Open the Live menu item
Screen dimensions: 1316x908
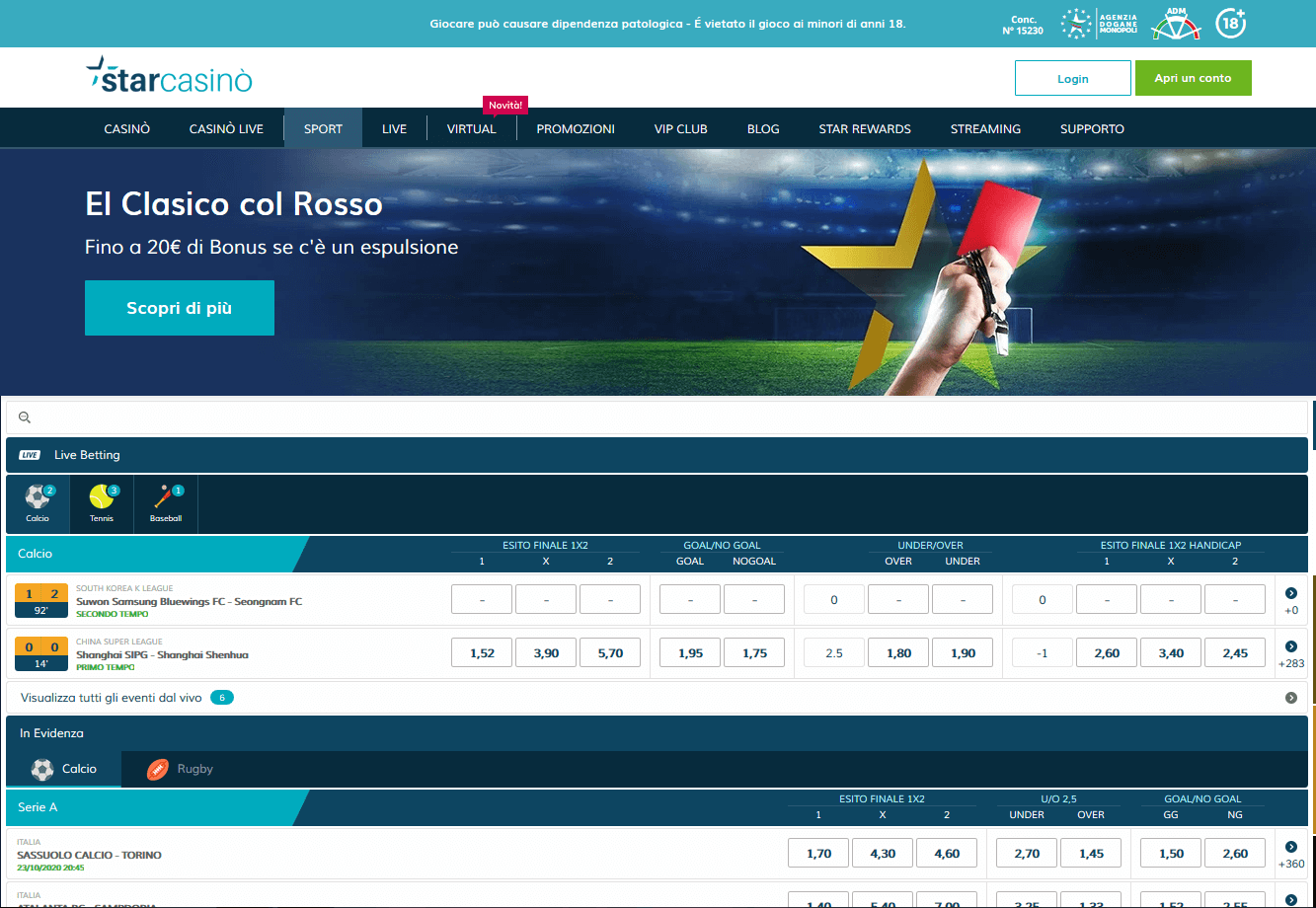pyautogui.click(x=395, y=128)
